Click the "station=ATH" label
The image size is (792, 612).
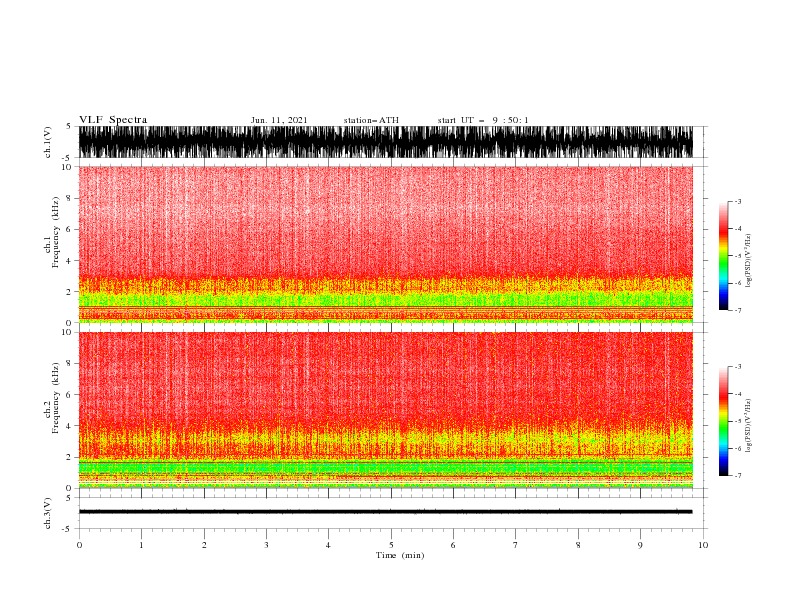[371, 120]
